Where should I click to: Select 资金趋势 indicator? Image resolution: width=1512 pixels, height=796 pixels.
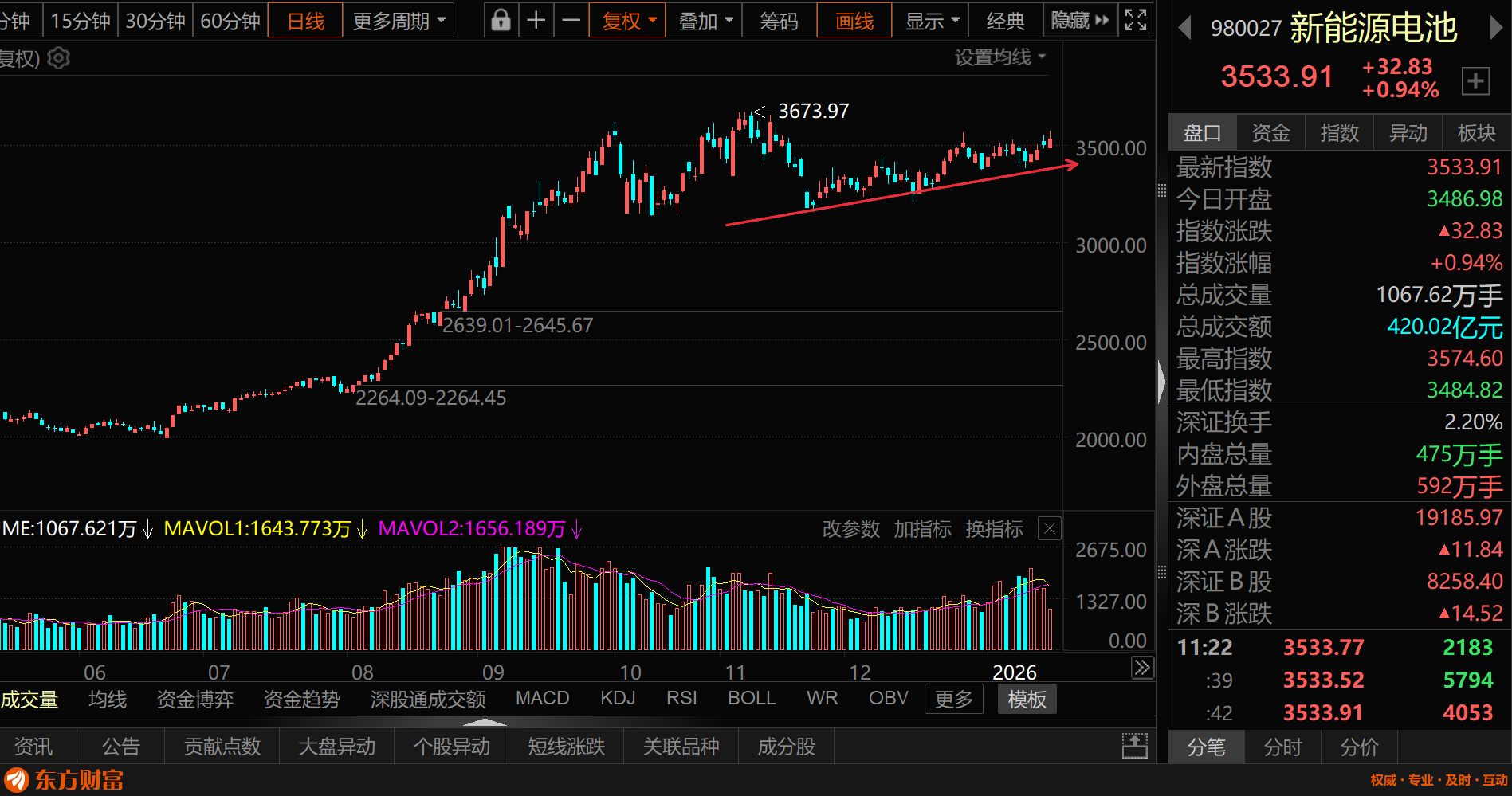click(302, 700)
